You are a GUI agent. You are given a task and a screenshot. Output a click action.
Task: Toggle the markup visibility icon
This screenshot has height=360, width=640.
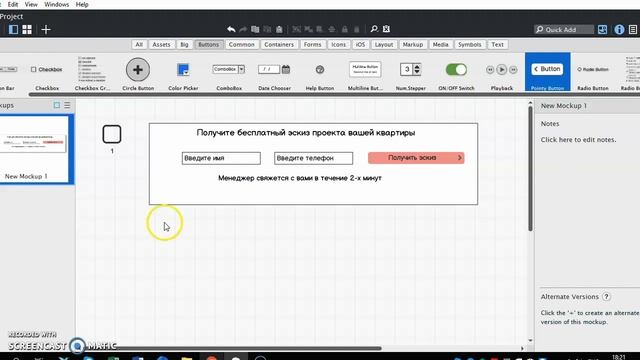coord(386,29)
